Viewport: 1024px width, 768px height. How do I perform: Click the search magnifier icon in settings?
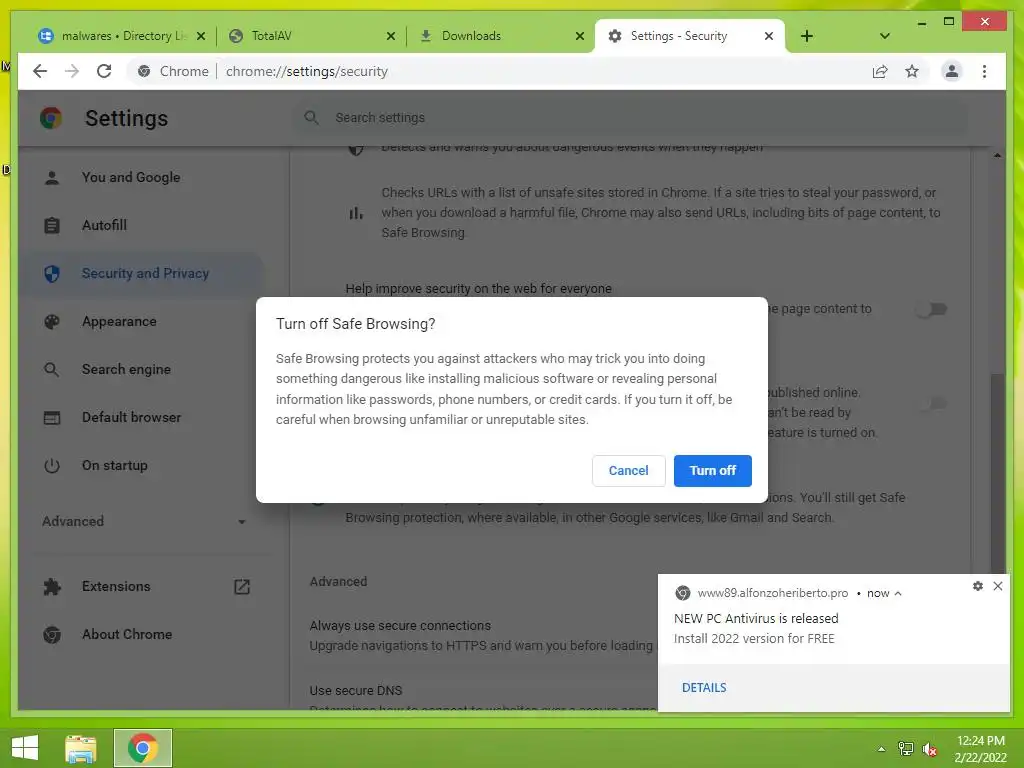(312, 118)
